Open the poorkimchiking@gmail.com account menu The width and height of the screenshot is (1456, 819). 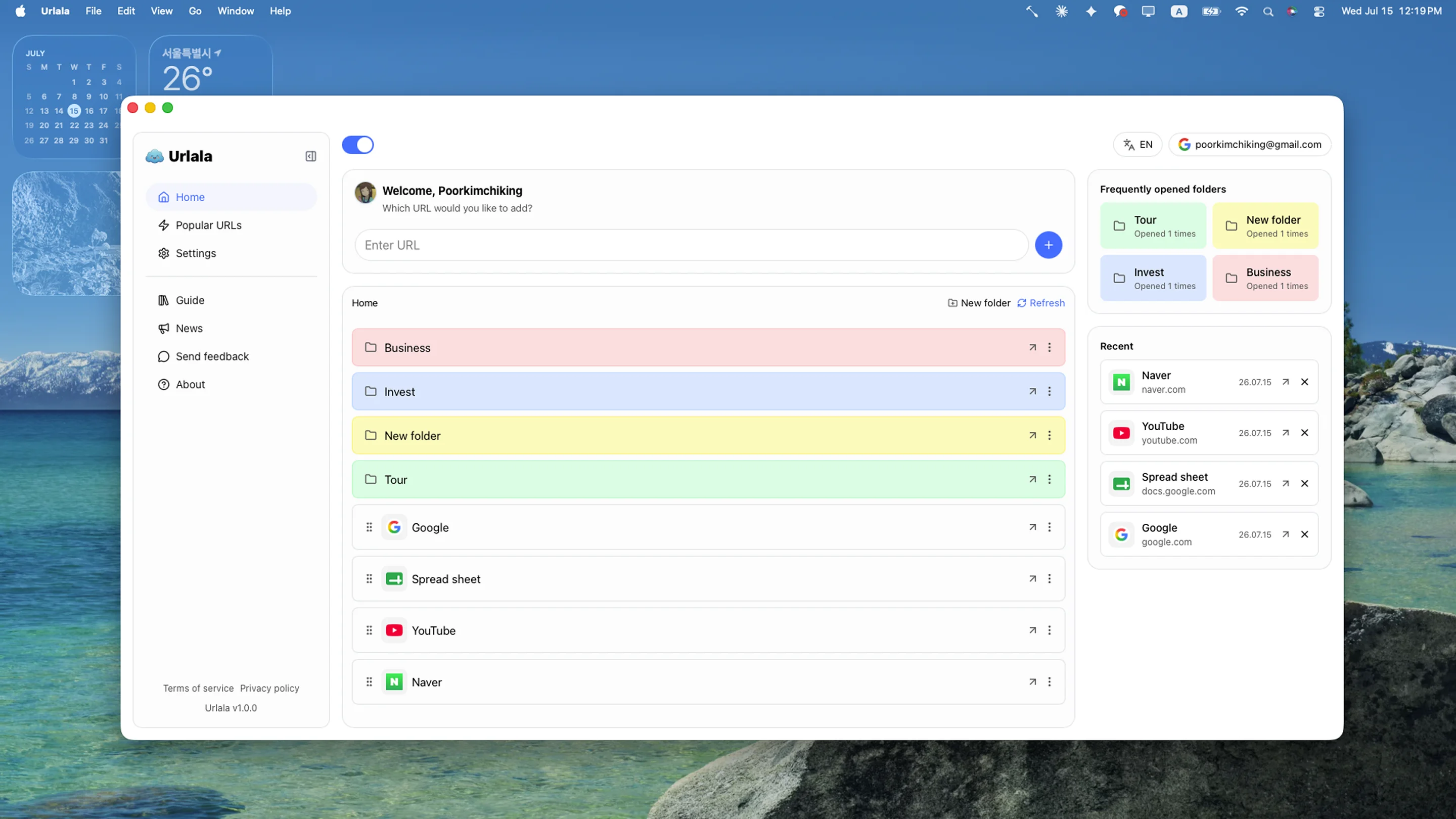pyautogui.click(x=1250, y=145)
